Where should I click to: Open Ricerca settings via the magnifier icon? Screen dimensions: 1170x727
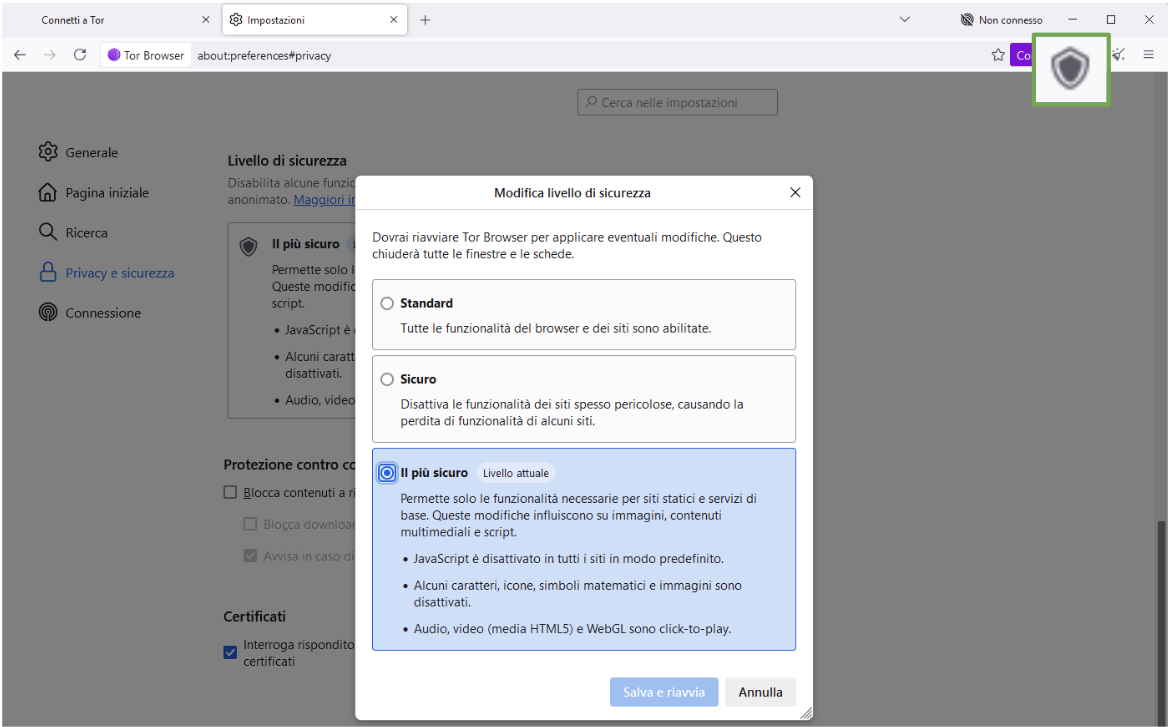[x=47, y=232]
